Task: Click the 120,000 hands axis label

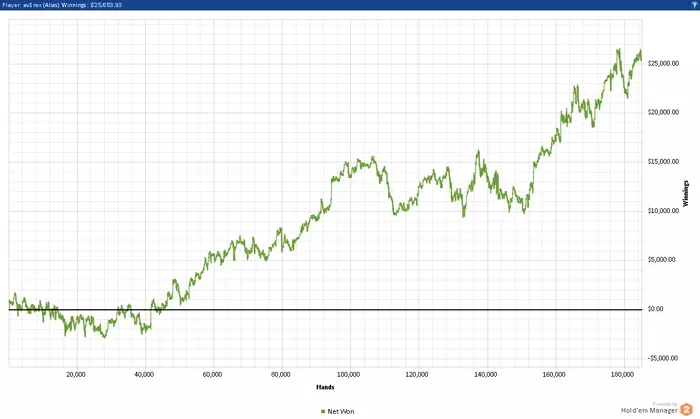Action: tap(417, 375)
